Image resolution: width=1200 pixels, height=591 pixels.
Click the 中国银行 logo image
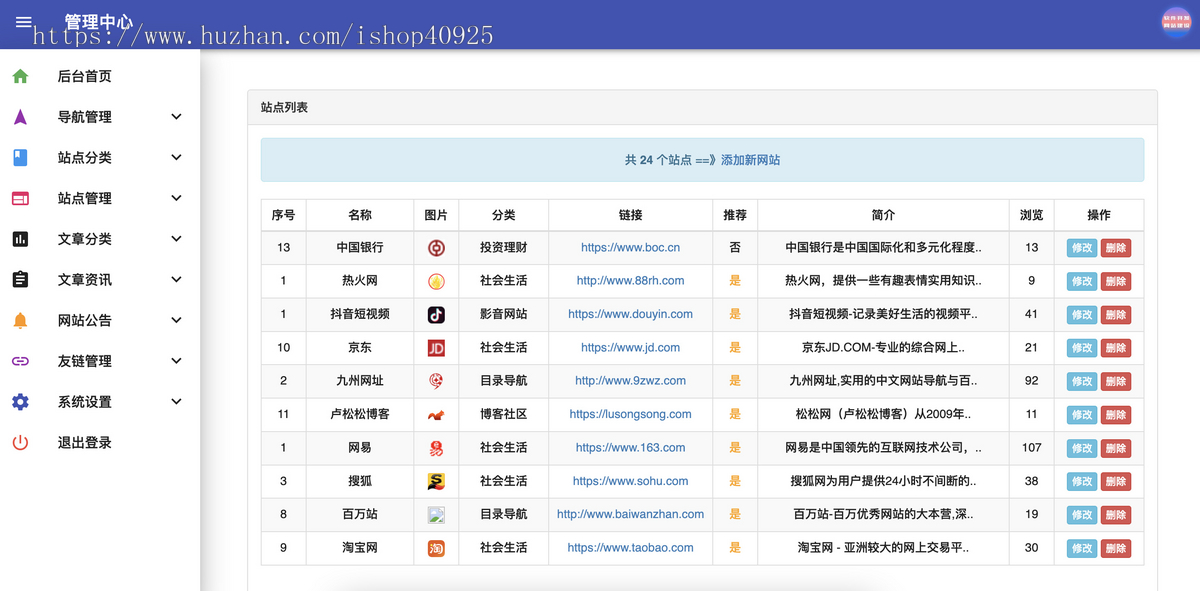coord(436,248)
